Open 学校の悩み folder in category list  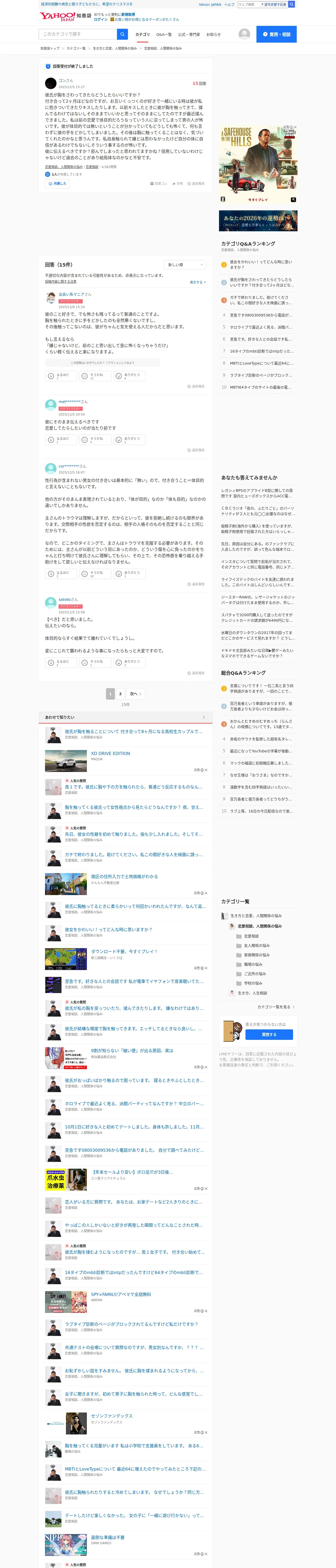click(249, 983)
